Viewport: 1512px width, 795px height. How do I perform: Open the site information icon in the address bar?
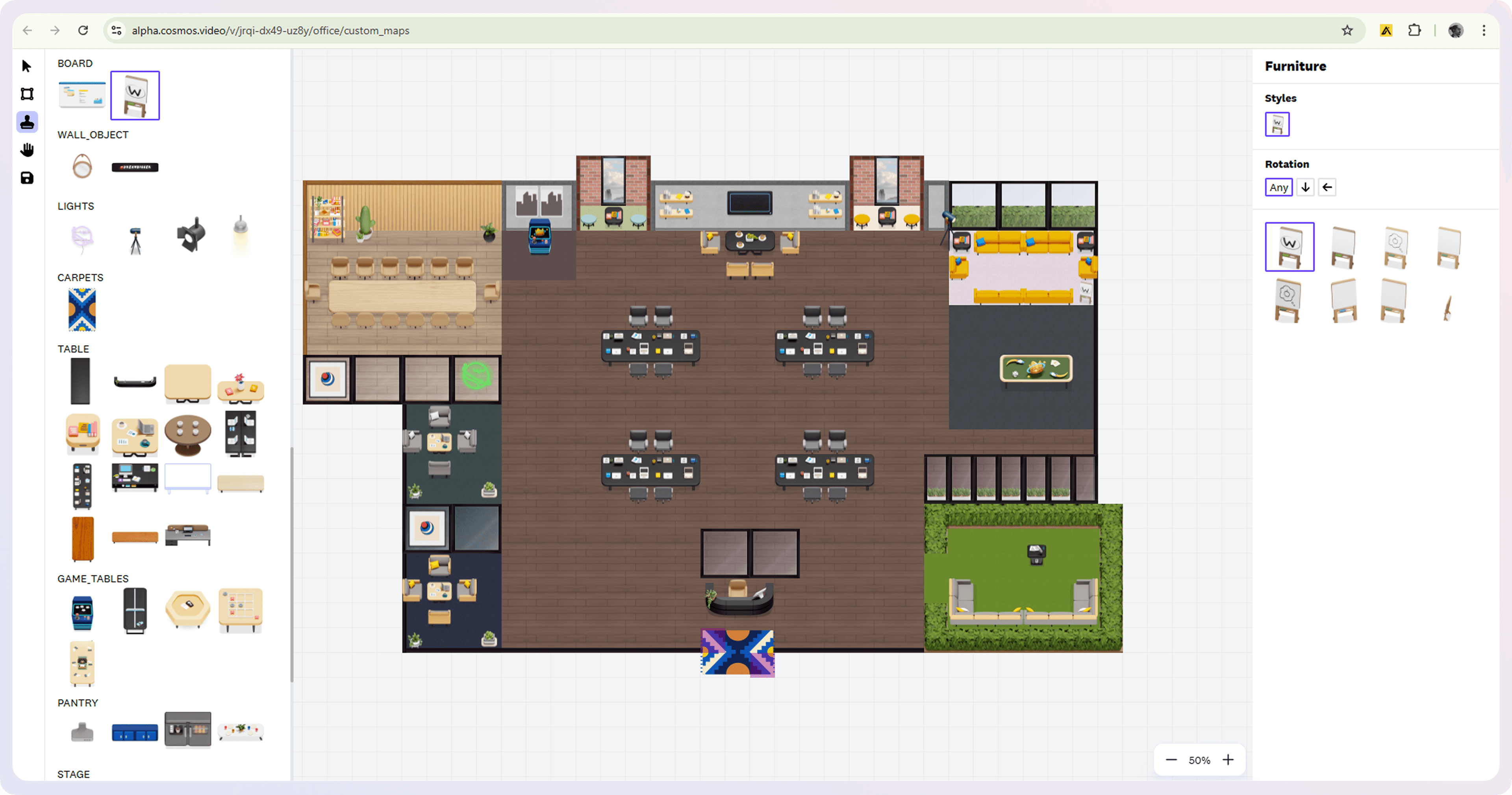tap(117, 31)
